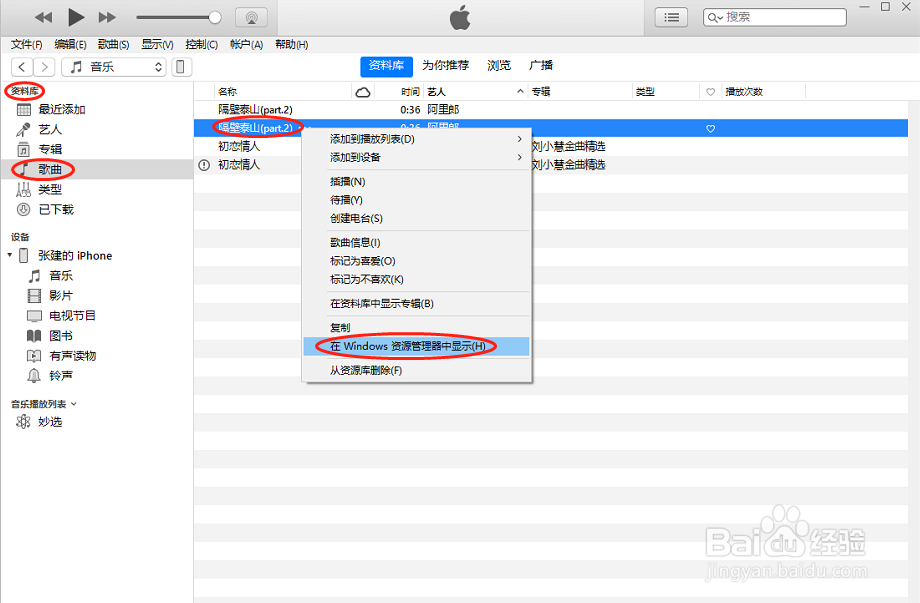The height and width of the screenshot is (603, 920).
Task: Switch to 广播 tab
Action: (540, 66)
